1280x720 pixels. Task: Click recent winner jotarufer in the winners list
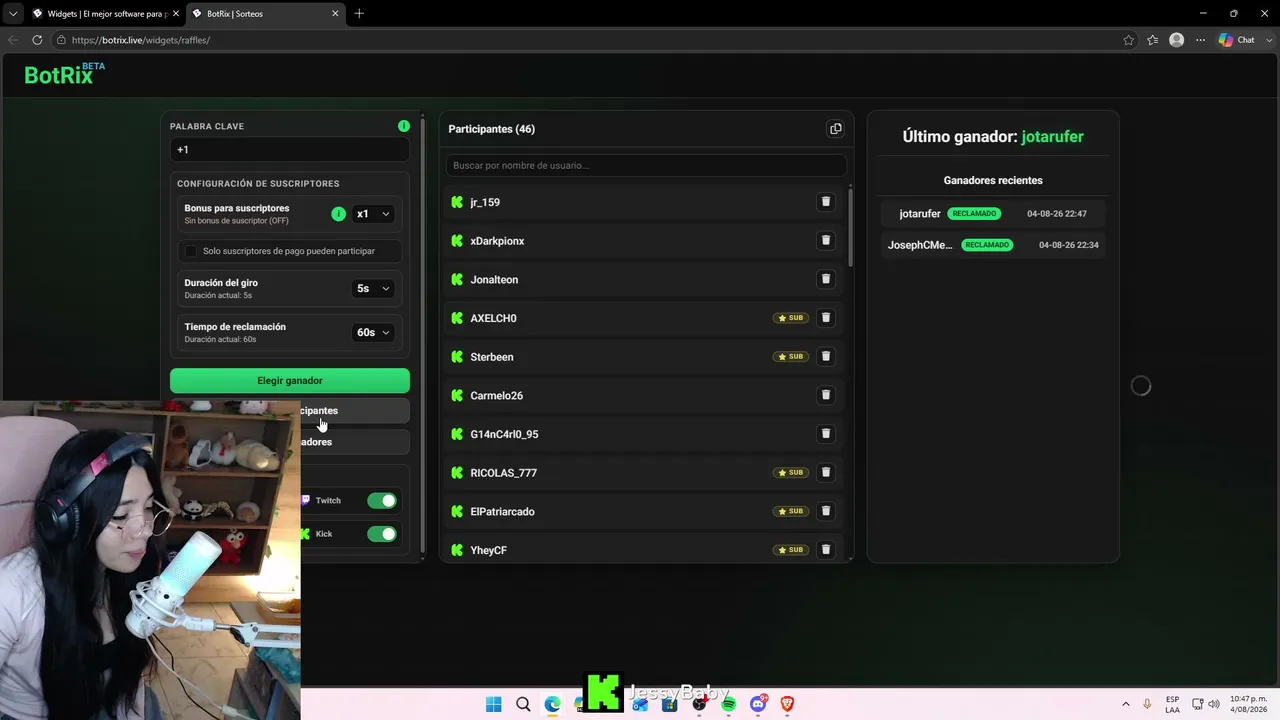click(x=920, y=214)
